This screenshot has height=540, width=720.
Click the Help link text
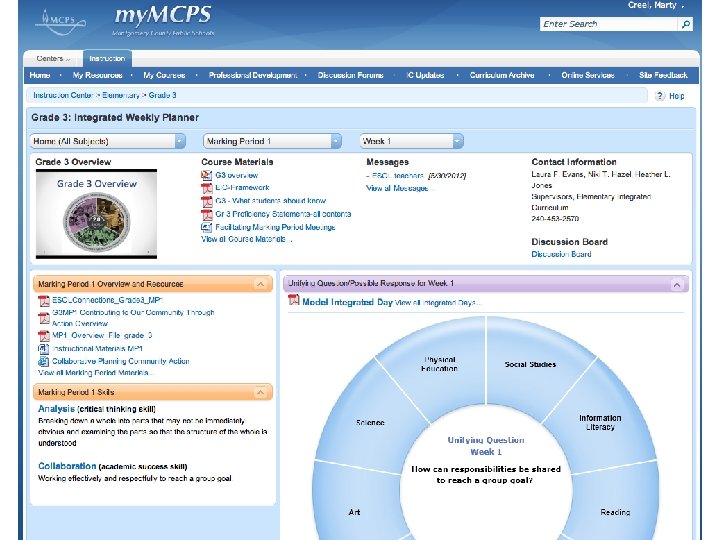tap(676, 96)
